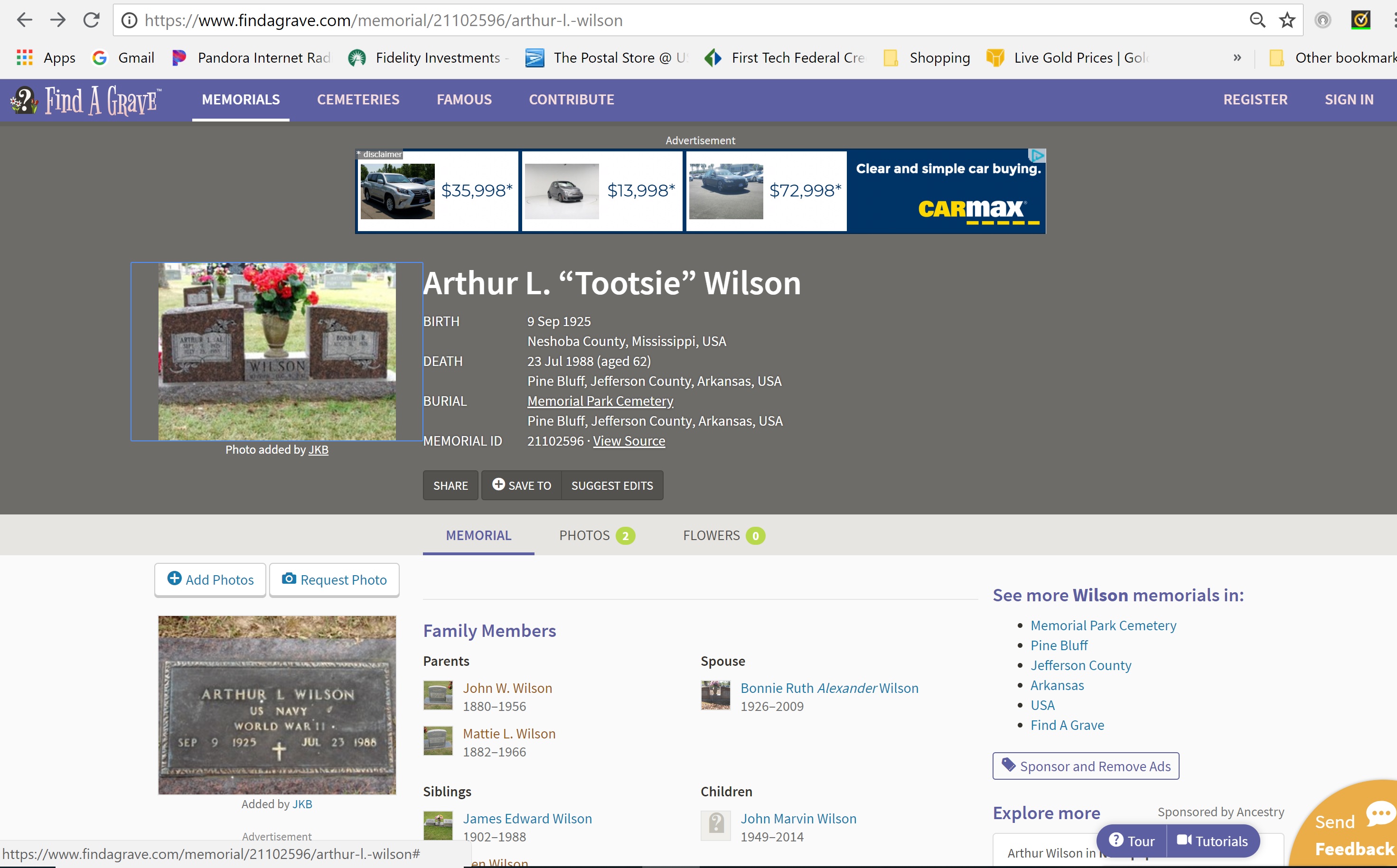1397x868 pixels.
Task: Click the $72,998 car ad tile
Action: (x=766, y=191)
